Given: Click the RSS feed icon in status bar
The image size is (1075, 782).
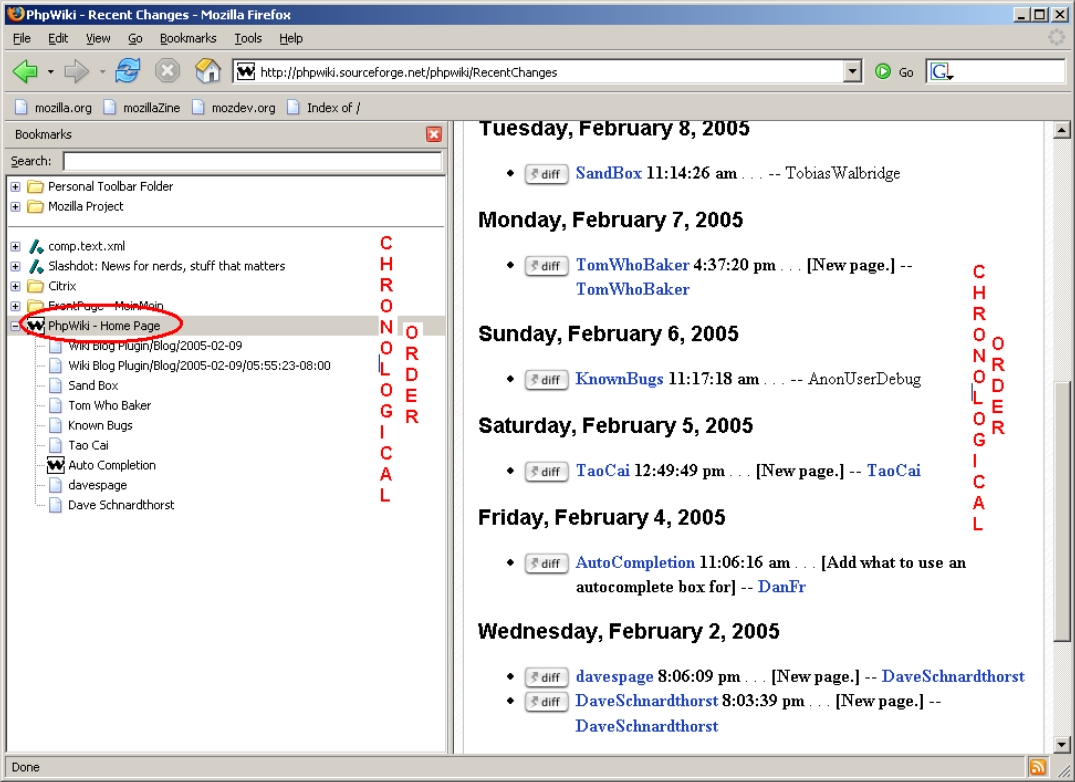Looking at the screenshot, I should click(x=1038, y=767).
